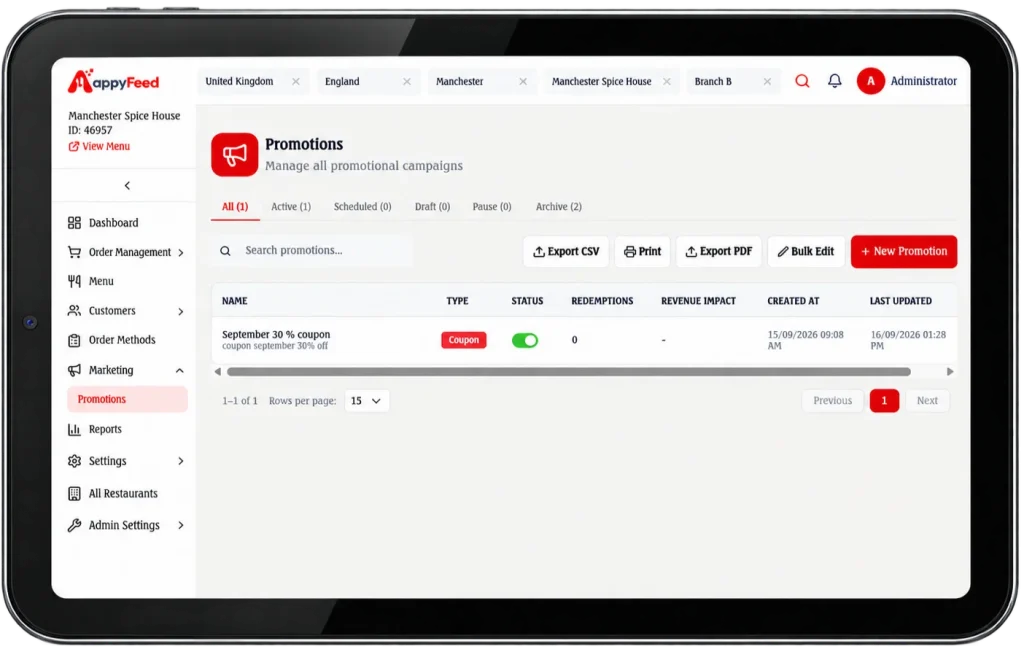Switch to the Pause (0) tab
1024x649 pixels.
[492, 207]
